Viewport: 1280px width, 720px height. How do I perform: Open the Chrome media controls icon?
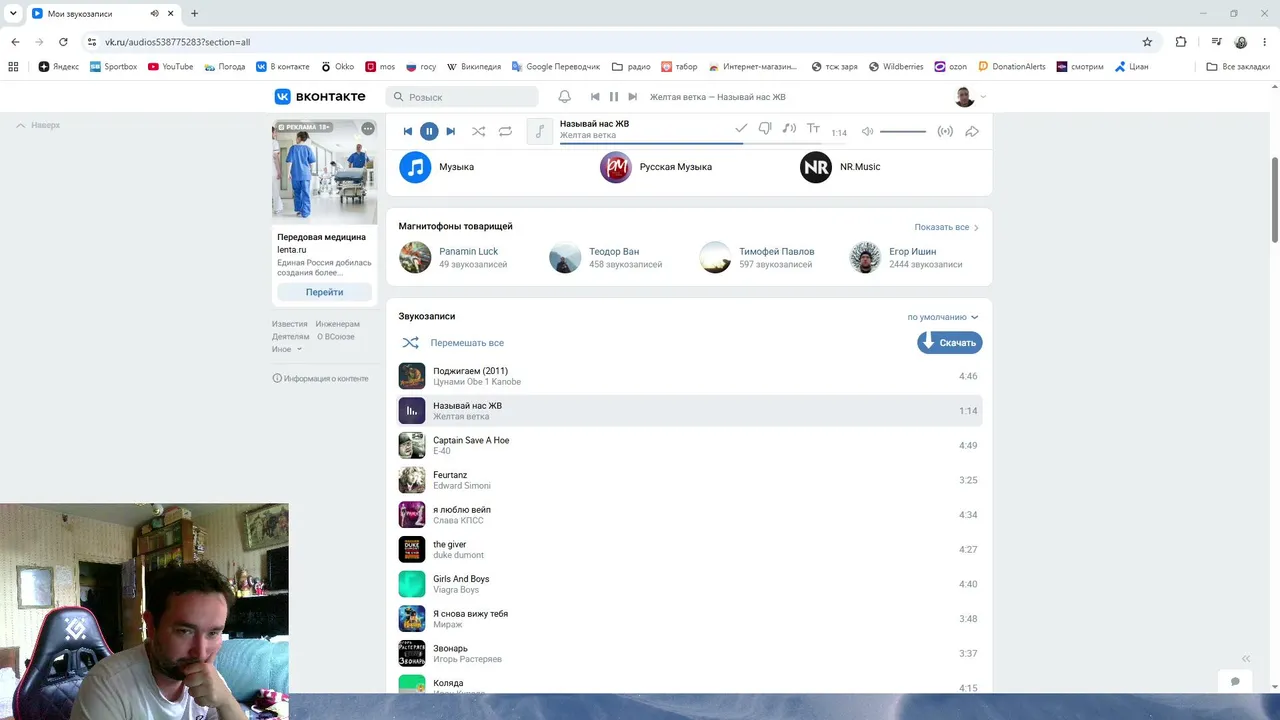[x=1216, y=42]
